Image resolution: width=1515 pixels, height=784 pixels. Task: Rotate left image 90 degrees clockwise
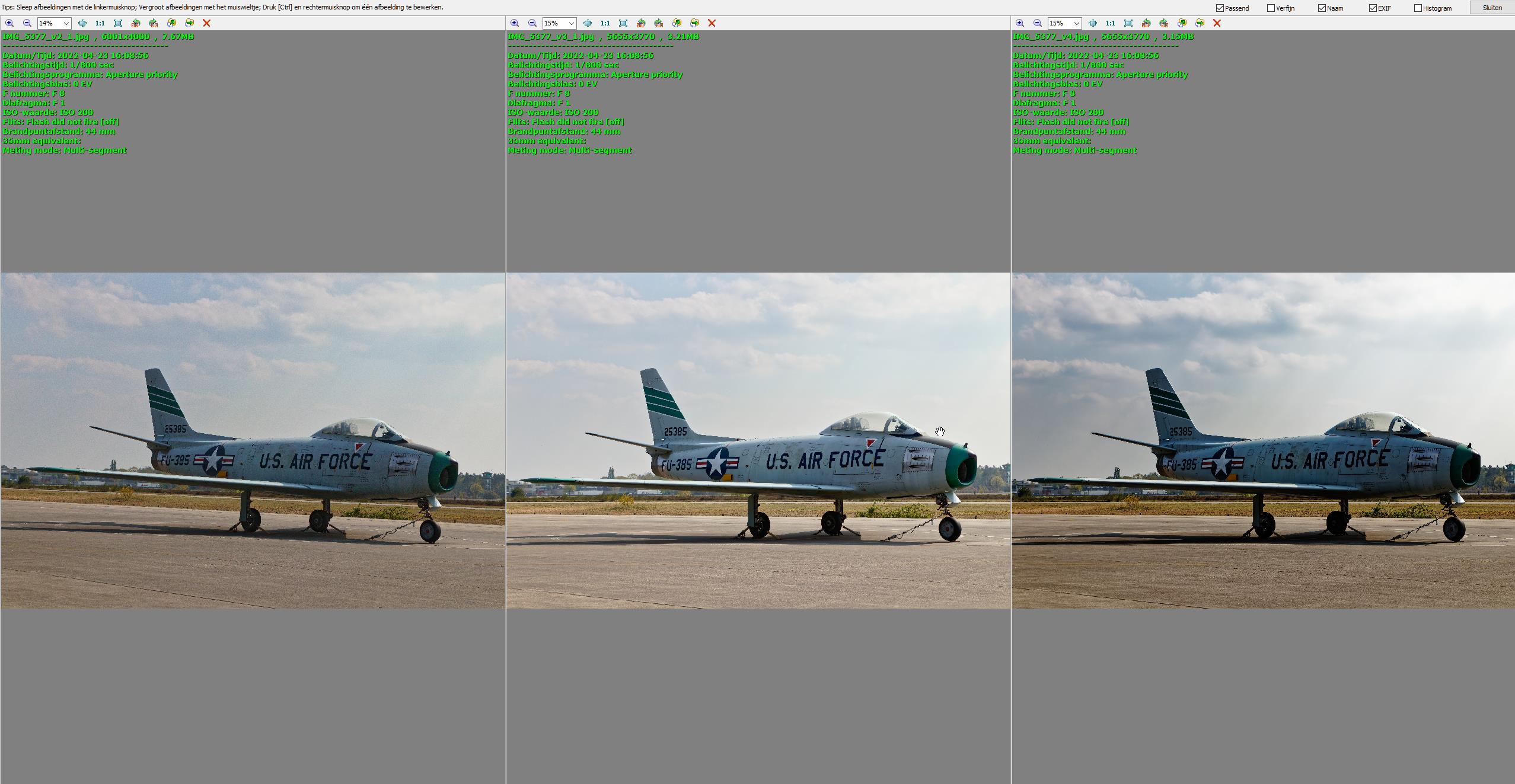pos(154,23)
